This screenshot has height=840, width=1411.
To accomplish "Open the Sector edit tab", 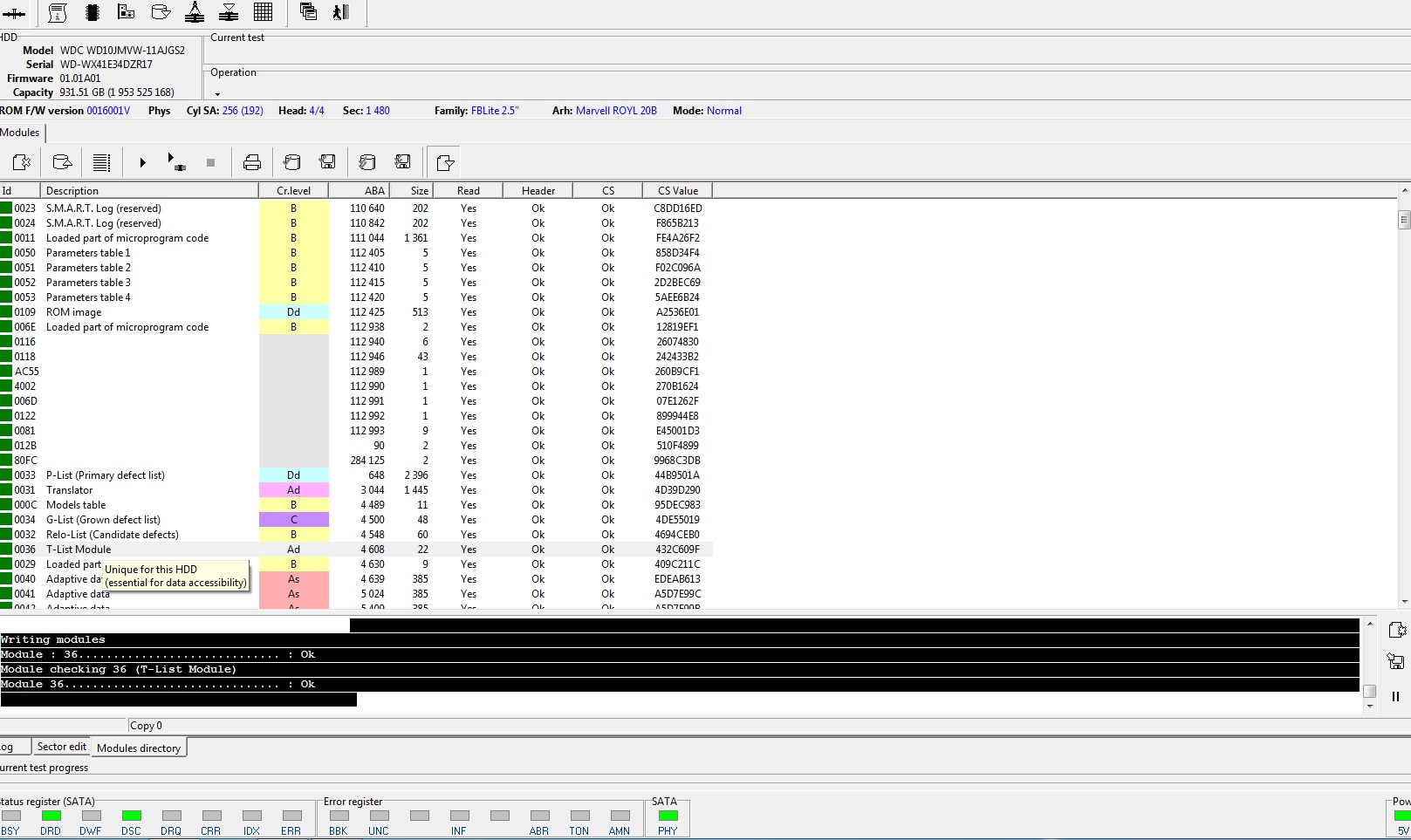I will coord(61,747).
